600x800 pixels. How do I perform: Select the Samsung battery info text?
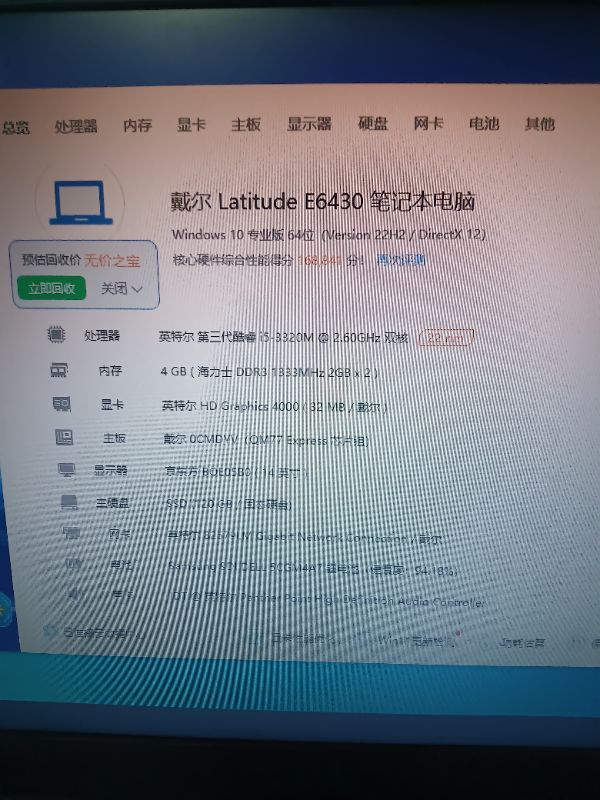[313, 569]
